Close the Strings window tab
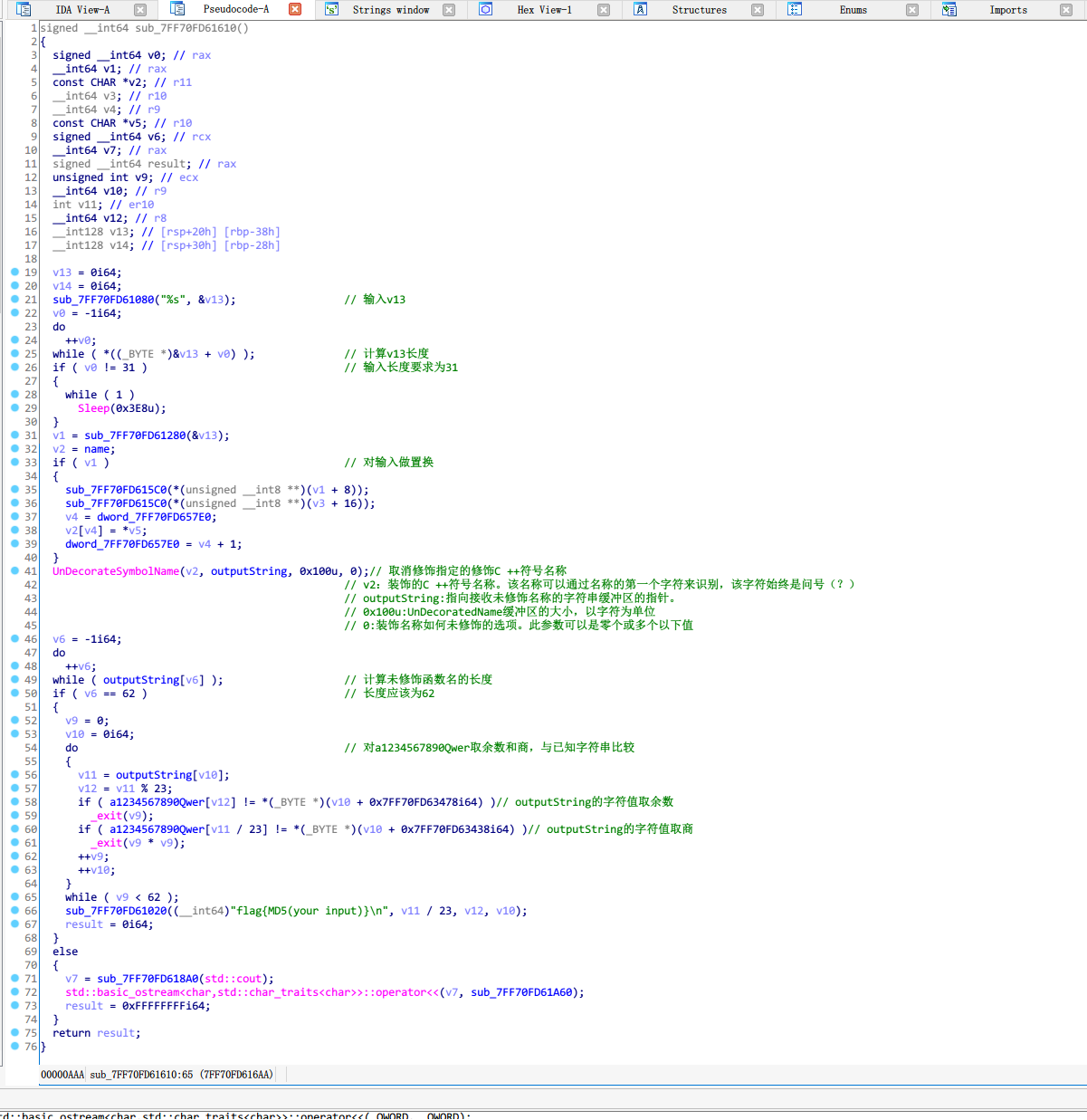 coord(449,10)
